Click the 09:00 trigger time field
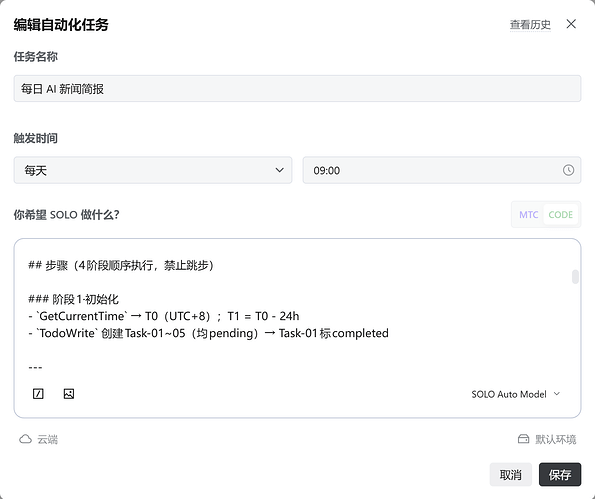595x499 pixels. [442, 170]
